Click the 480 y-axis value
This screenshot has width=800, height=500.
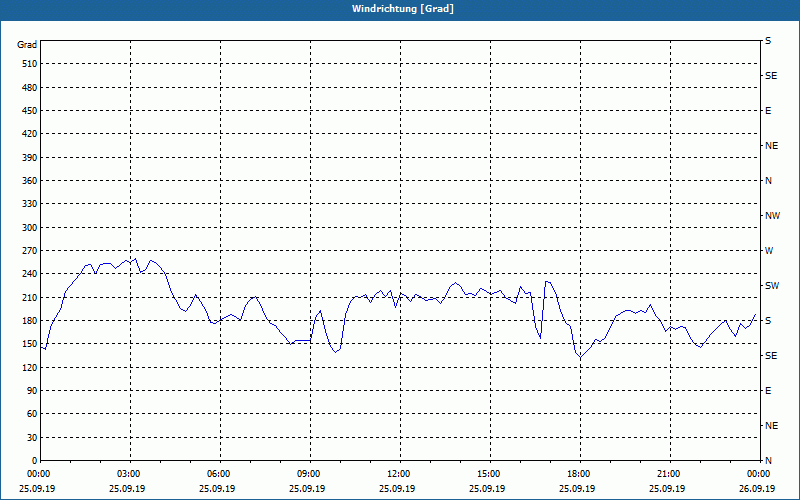pos(30,87)
